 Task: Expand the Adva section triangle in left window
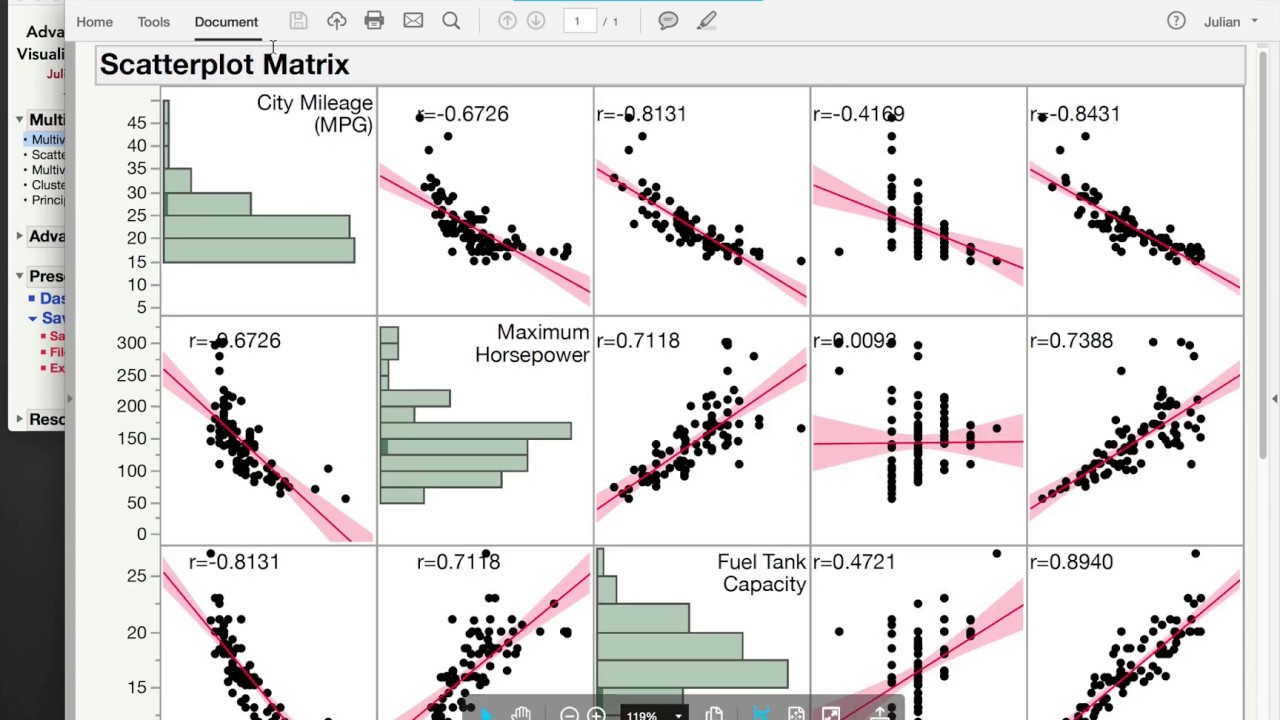(x=19, y=236)
